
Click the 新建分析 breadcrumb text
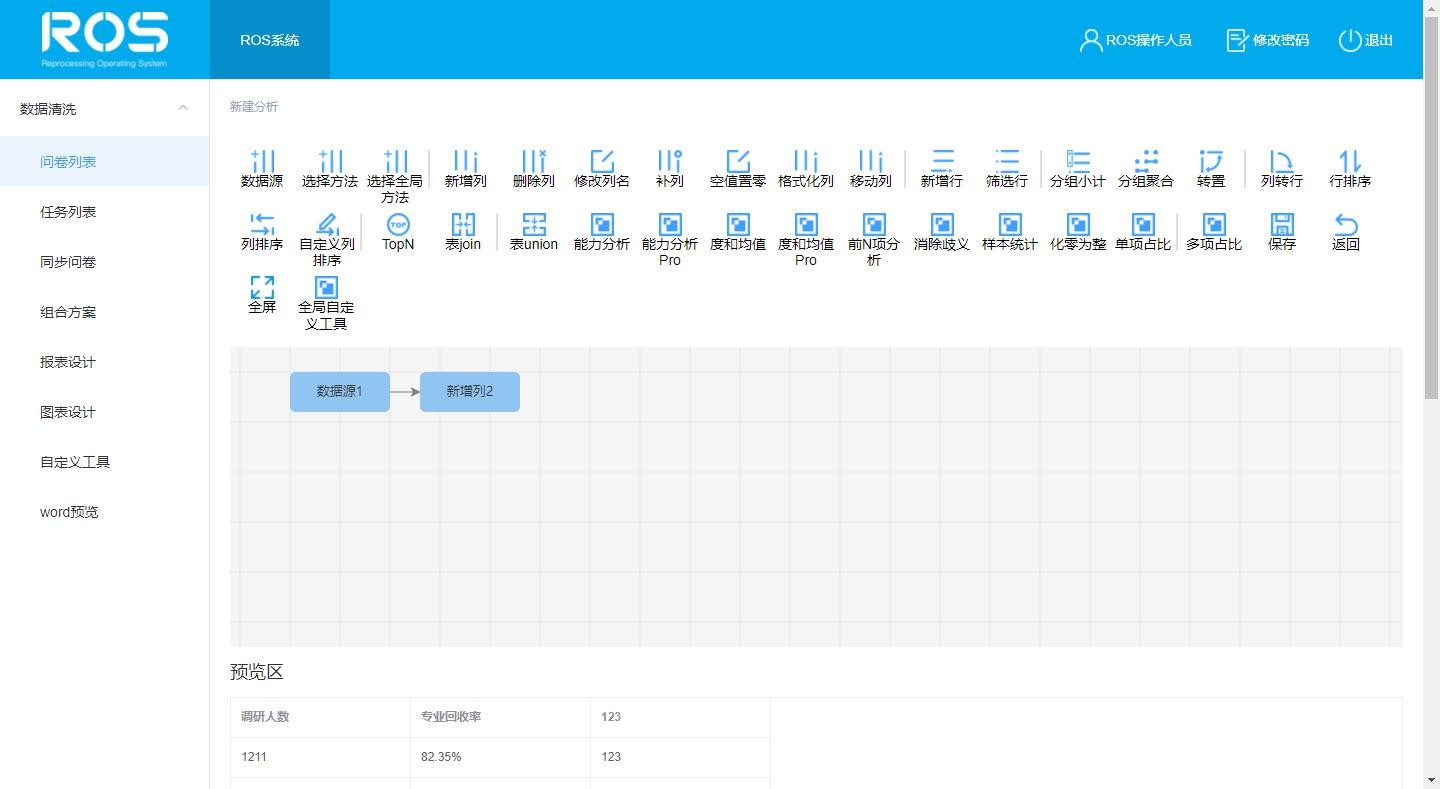(x=254, y=106)
